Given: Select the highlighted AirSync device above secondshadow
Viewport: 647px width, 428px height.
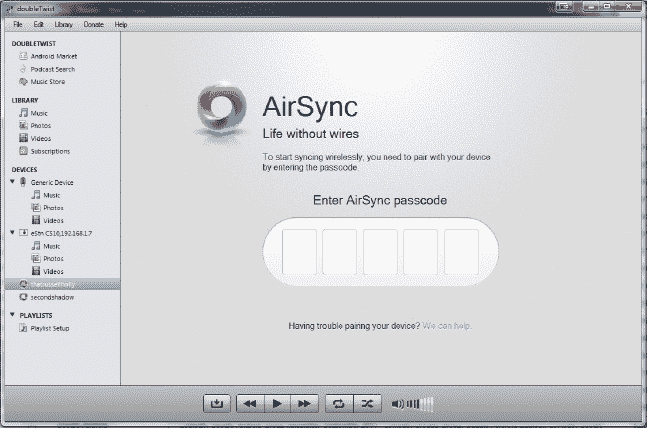Looking at the screenshot, I should point(62,284).
